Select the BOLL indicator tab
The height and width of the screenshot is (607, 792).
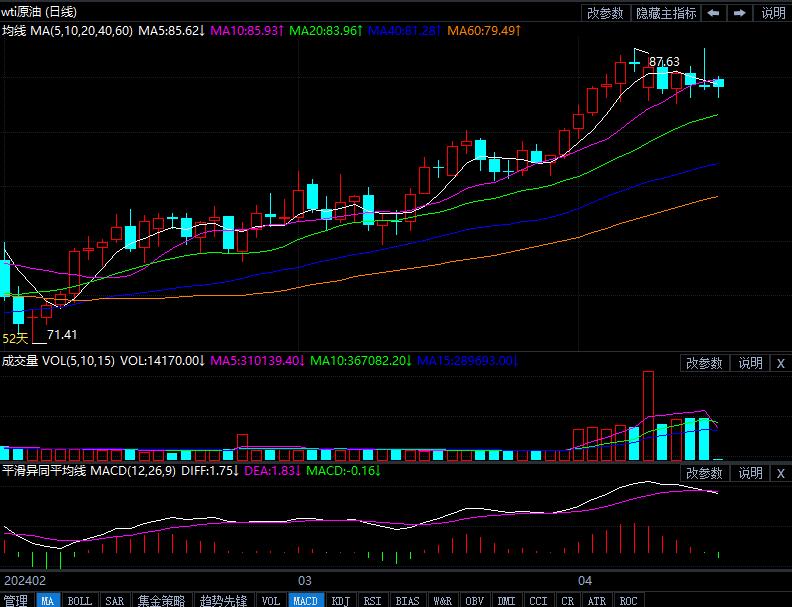click(x=80, y=600)
